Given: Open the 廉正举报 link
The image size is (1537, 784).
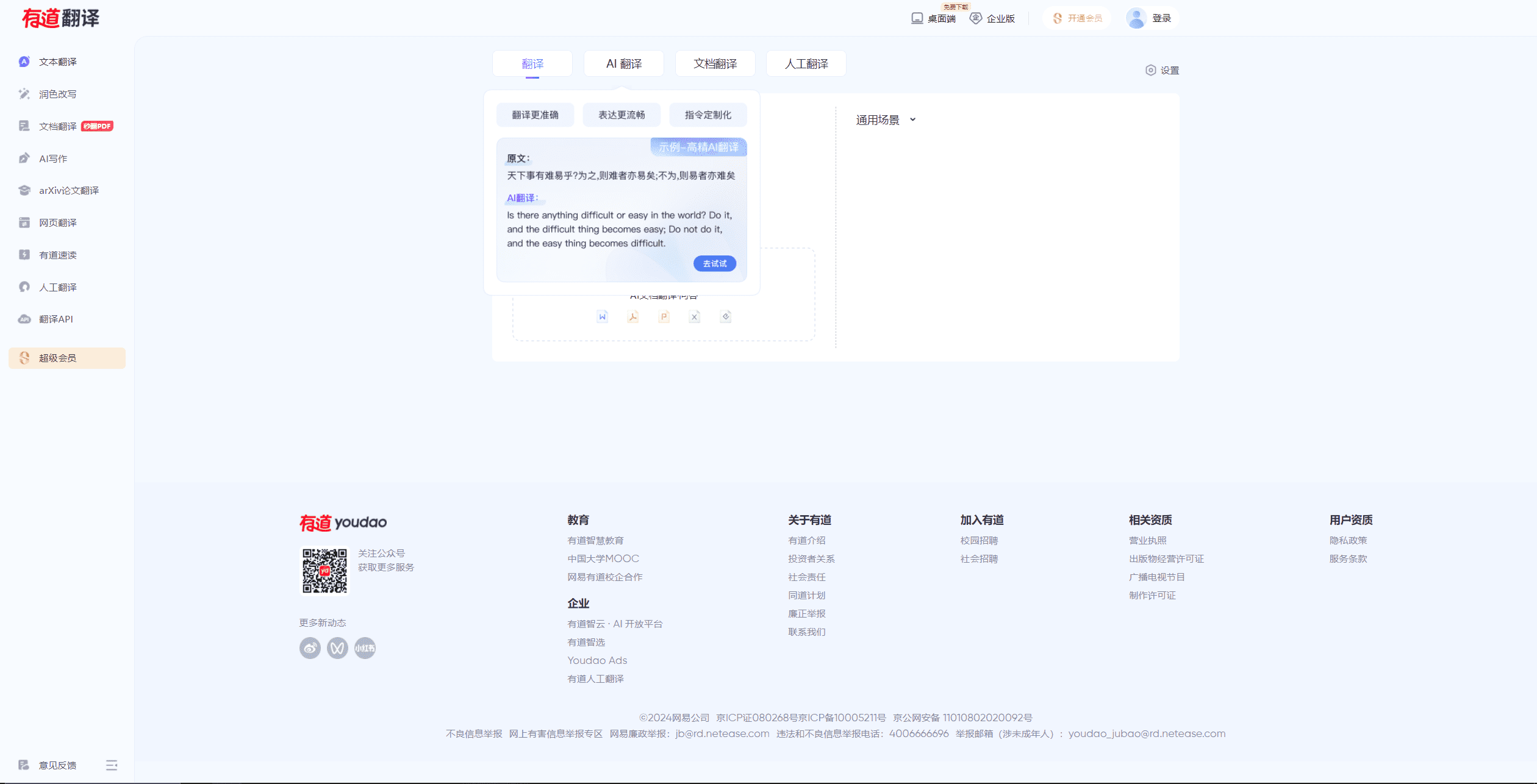Looking at the screenshot, I should point(806,613).
